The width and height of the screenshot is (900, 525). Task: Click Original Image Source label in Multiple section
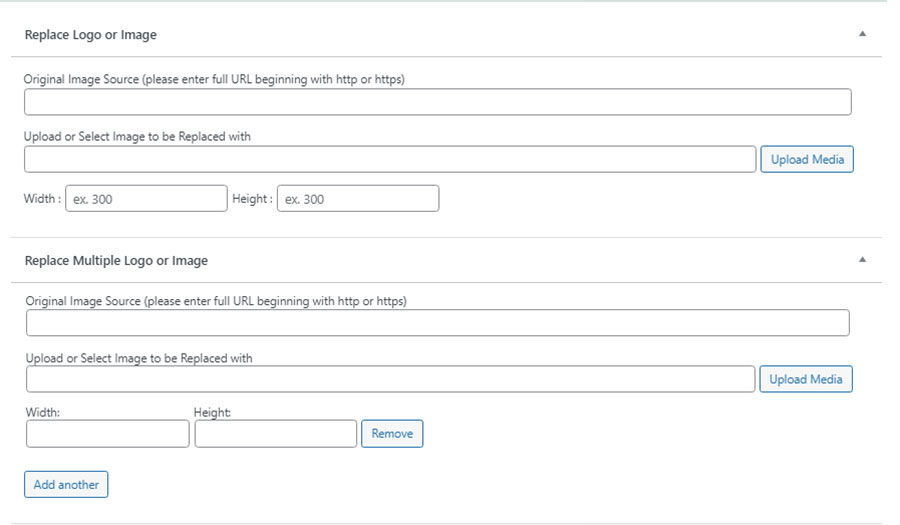[216, 301]
